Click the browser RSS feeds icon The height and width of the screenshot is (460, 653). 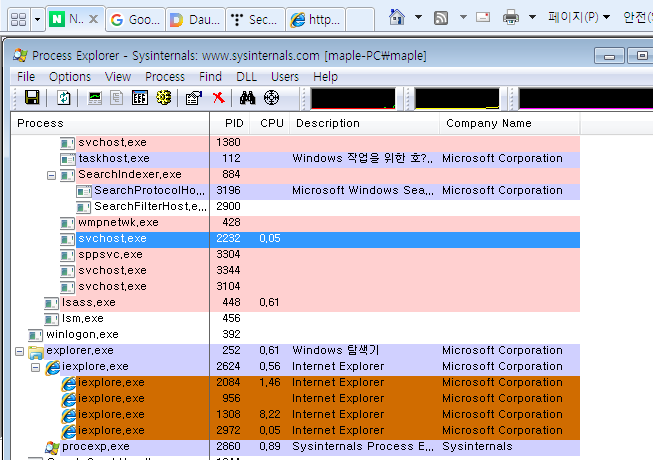[441, 18]
